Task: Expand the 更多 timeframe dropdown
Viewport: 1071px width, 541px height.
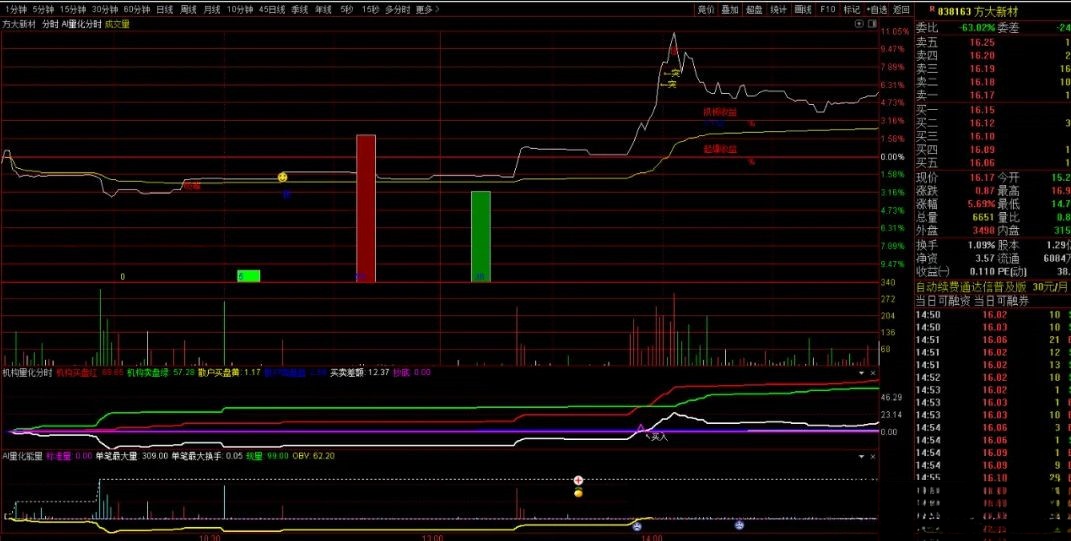Action: (428, 9)
